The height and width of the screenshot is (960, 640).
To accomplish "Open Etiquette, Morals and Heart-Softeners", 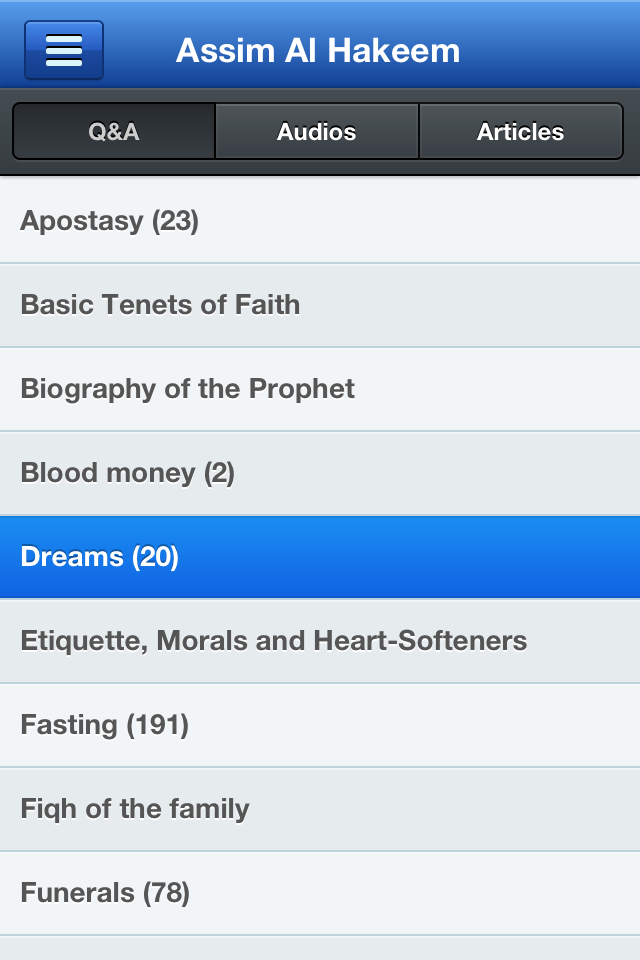I will [x=320, y=641].
